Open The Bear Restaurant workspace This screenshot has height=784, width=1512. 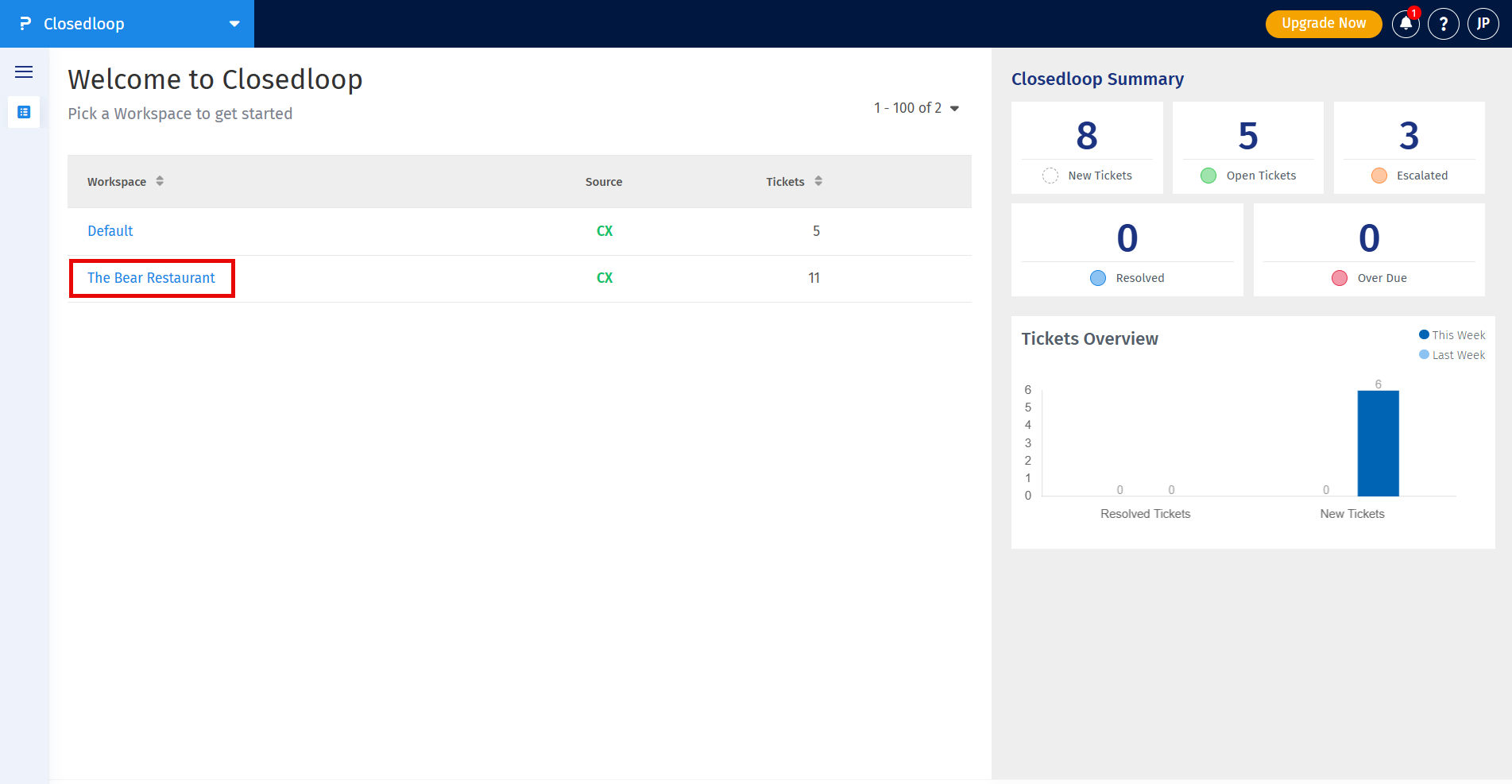pos(151,278)
